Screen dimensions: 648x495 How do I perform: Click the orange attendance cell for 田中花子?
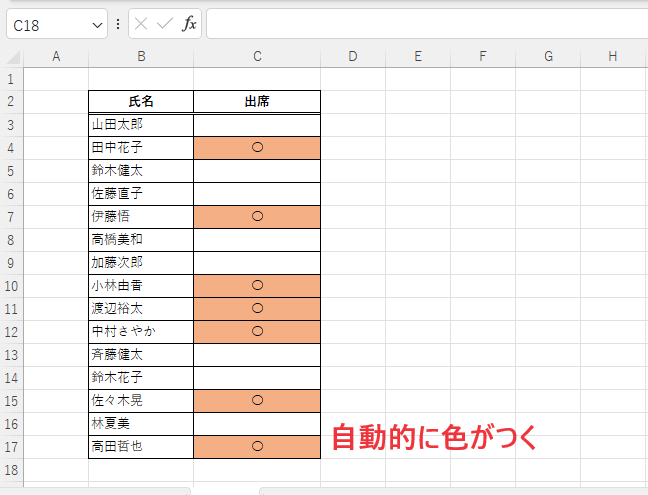(x=257, y=148)
